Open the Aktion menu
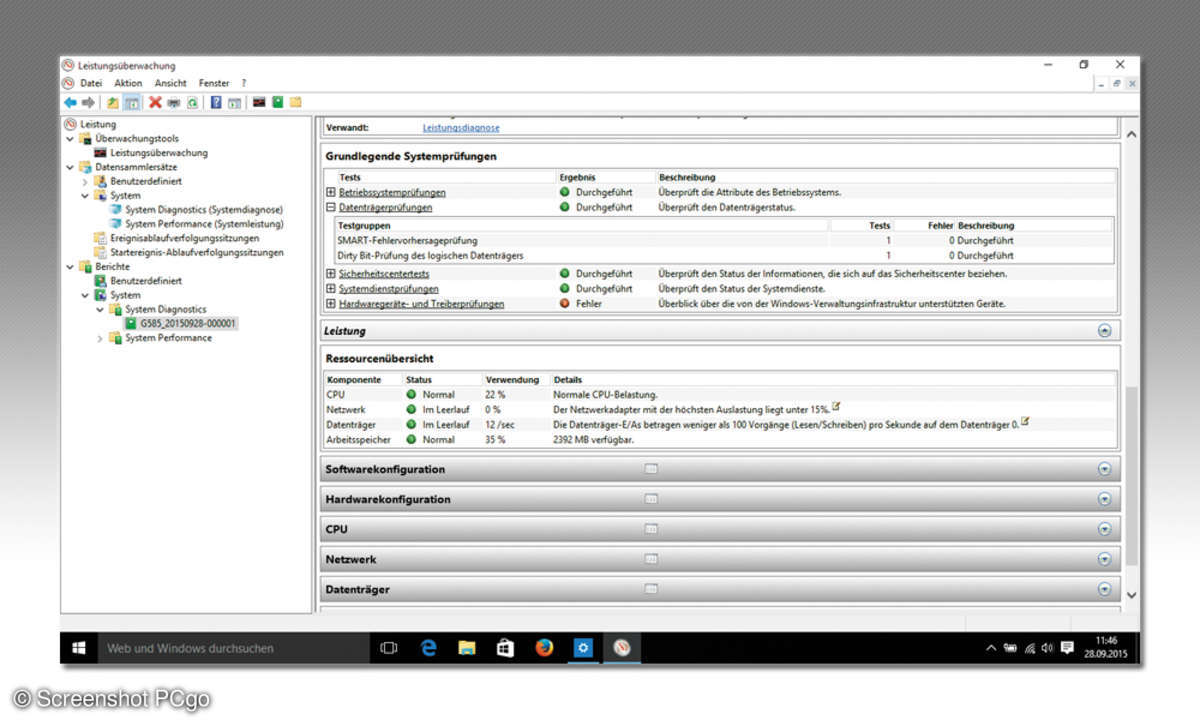This screenshot has width=1200, height=720. [128, 83]
